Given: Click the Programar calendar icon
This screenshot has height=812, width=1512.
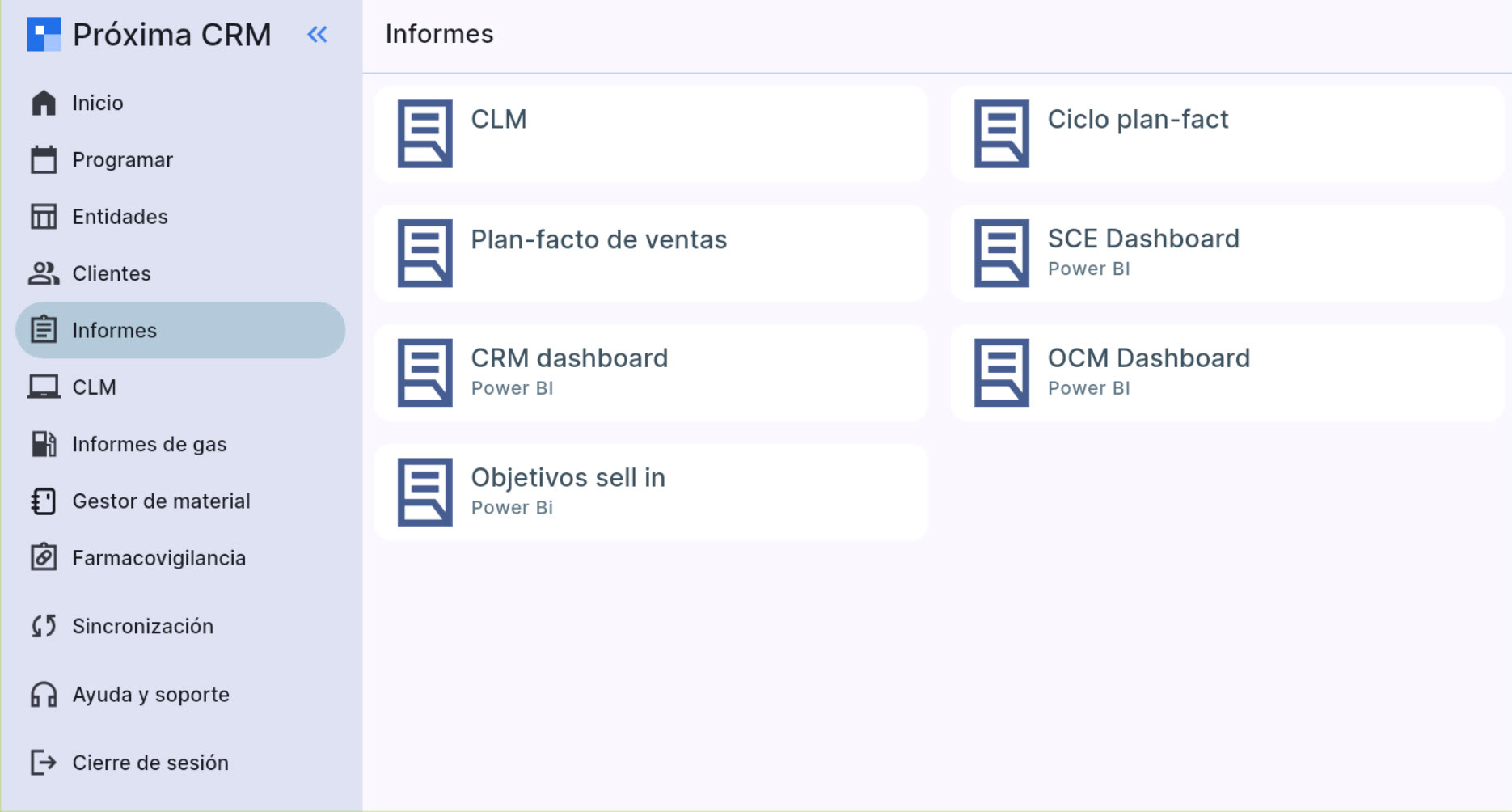Looking at the screenshot, I should pos(44,160).
